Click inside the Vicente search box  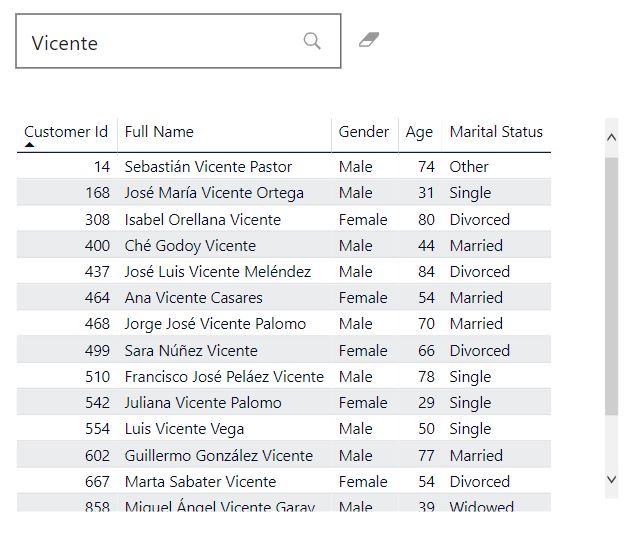(160, 42)
